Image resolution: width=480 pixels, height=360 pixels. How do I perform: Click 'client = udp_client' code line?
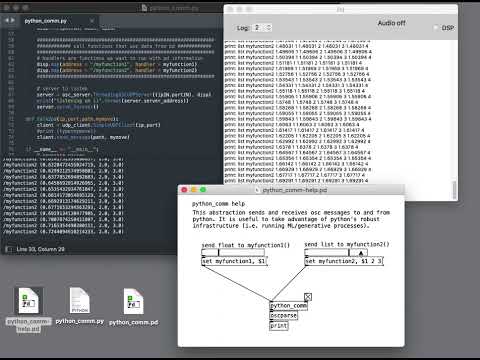click(x=98, y=125)
